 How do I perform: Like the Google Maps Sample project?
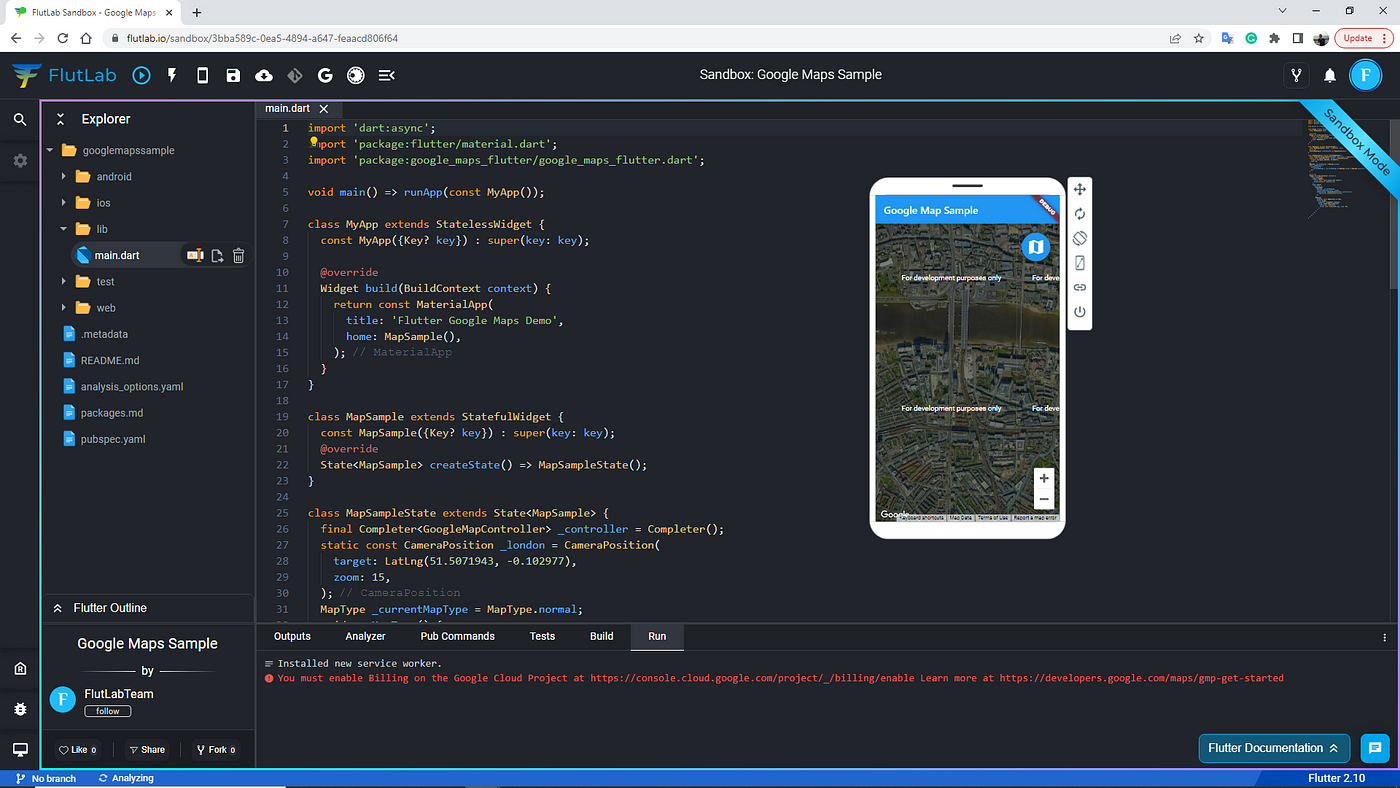click(77, 749)
